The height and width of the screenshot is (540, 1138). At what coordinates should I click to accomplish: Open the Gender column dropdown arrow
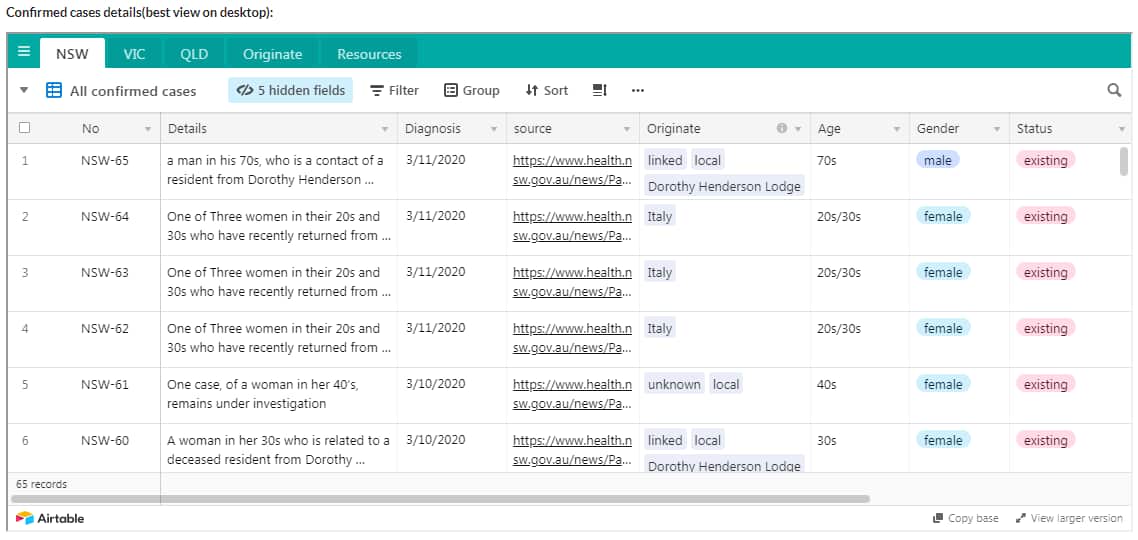tap(996, 129)
